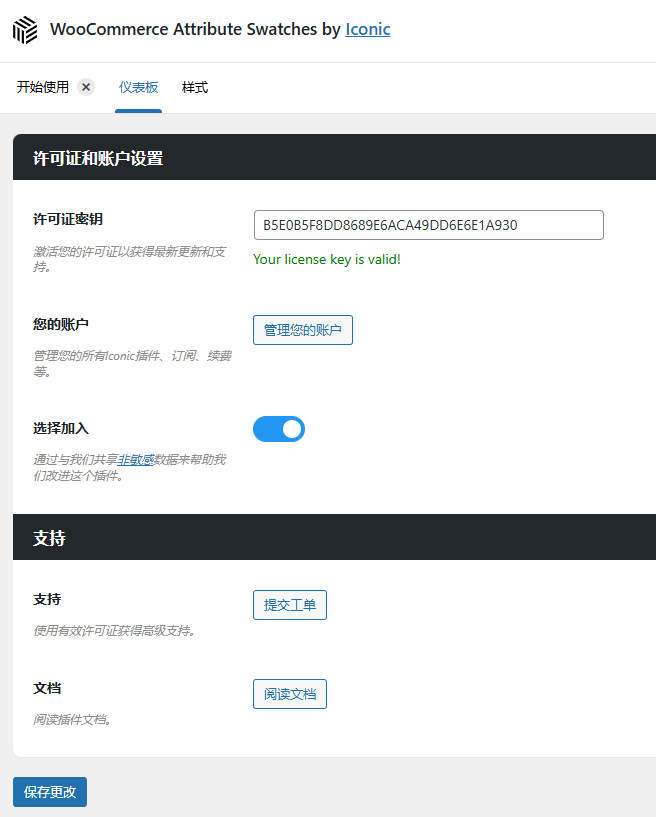Screen dimensions: 656x817
Task: Click the 提交工单 button
Action: pyautogui.click(x=290, y=605)
